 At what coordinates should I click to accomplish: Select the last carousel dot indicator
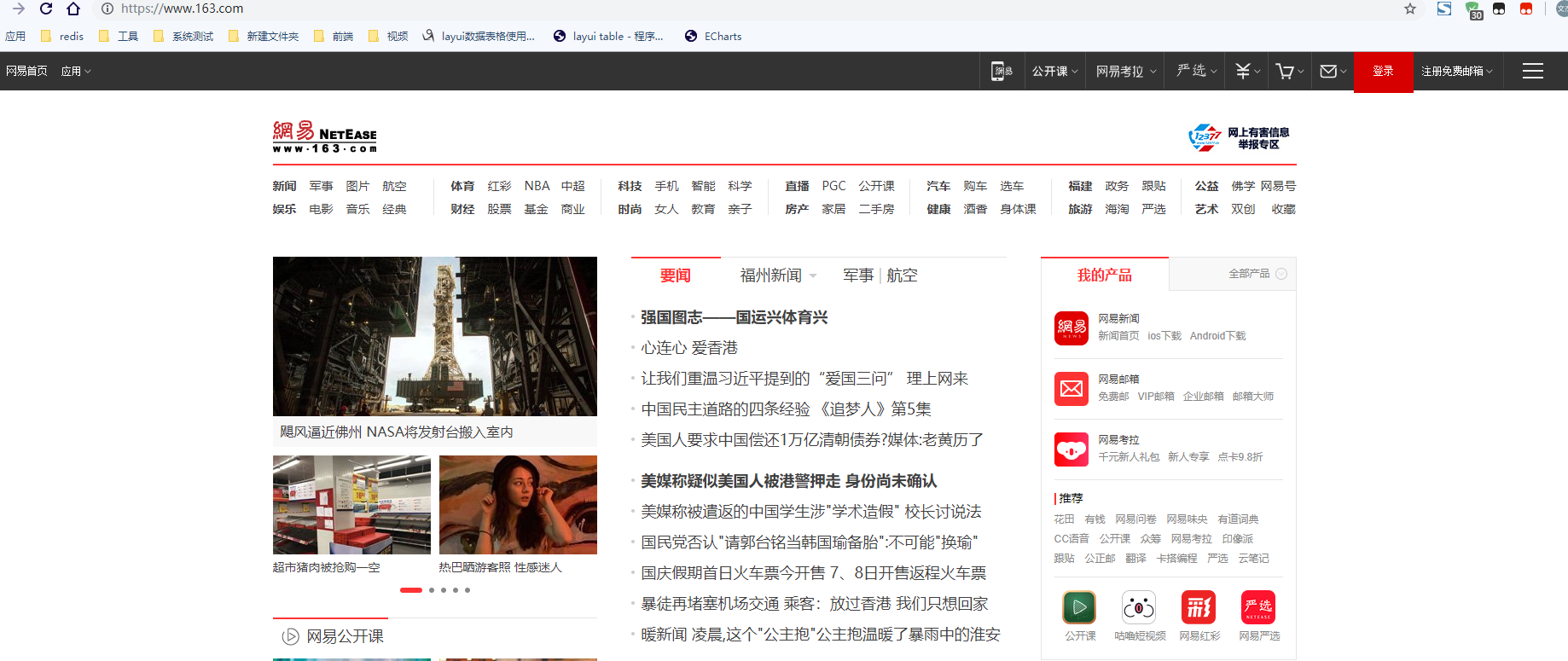coord(467,590)
